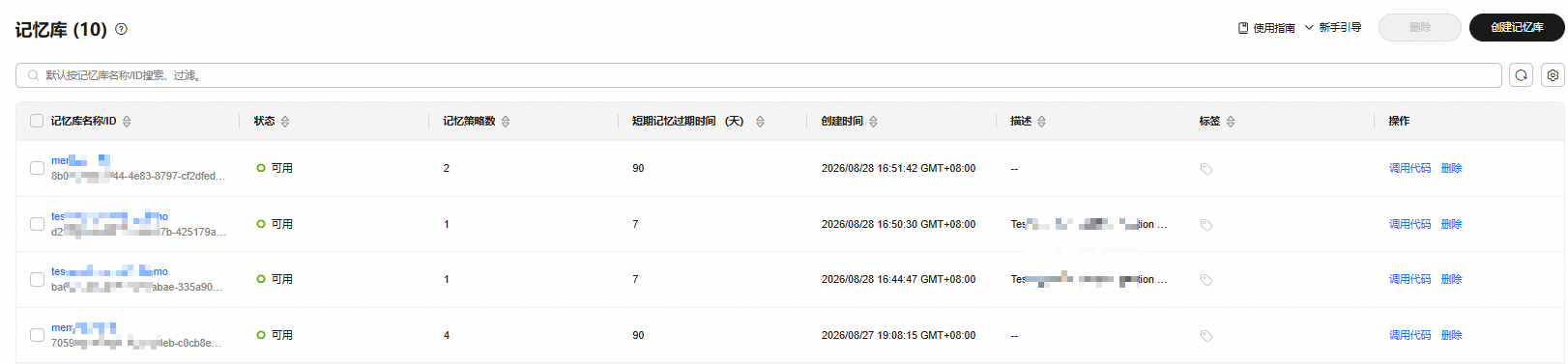This screenshot has height=364, width=1568.
Task: Sort by 记忆策略数 column
Action: [x=506, y=122]
